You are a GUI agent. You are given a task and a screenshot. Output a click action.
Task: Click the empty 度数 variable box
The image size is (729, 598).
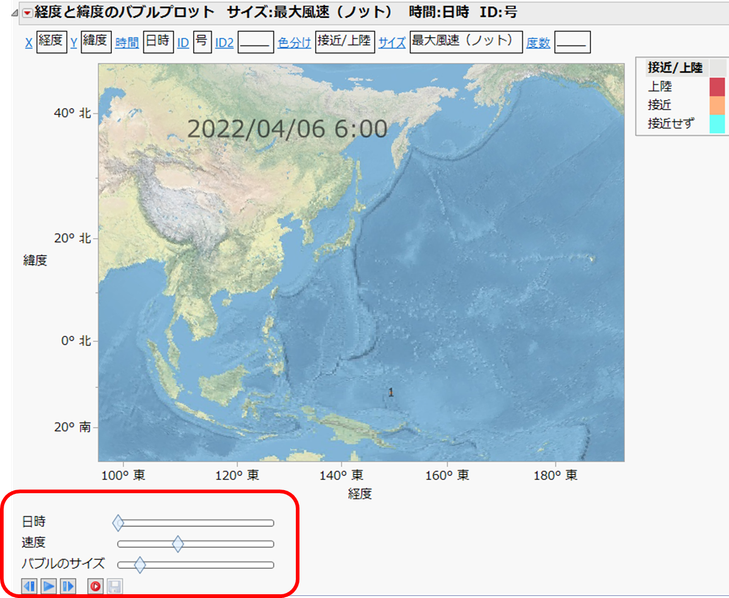pyautogui.click(x=572, y=42)
